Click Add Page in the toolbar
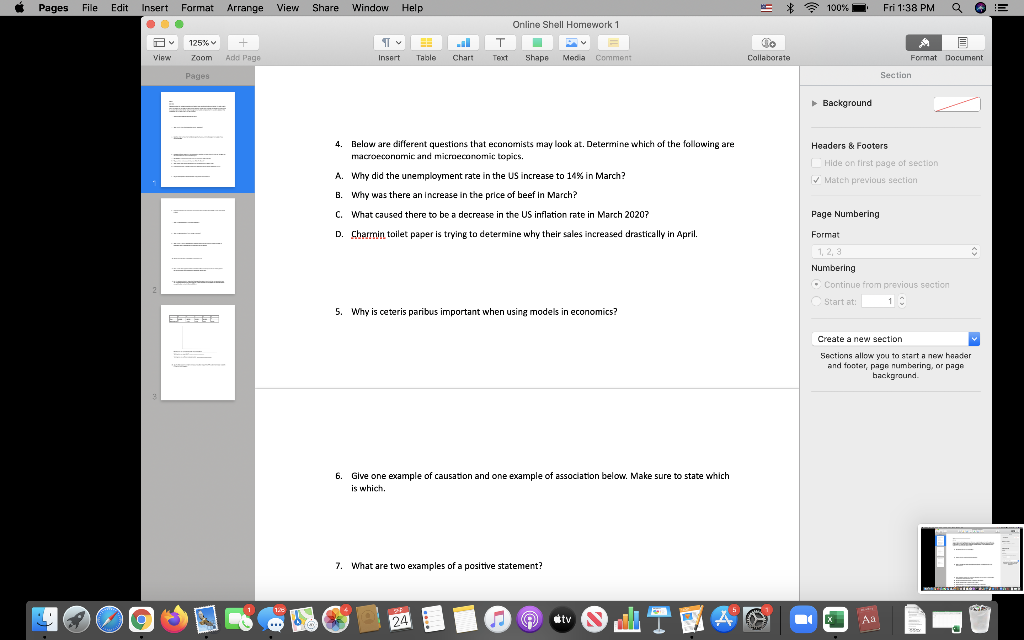The height and width of the screenshot is (640, 1024). (x=242, y=42)
